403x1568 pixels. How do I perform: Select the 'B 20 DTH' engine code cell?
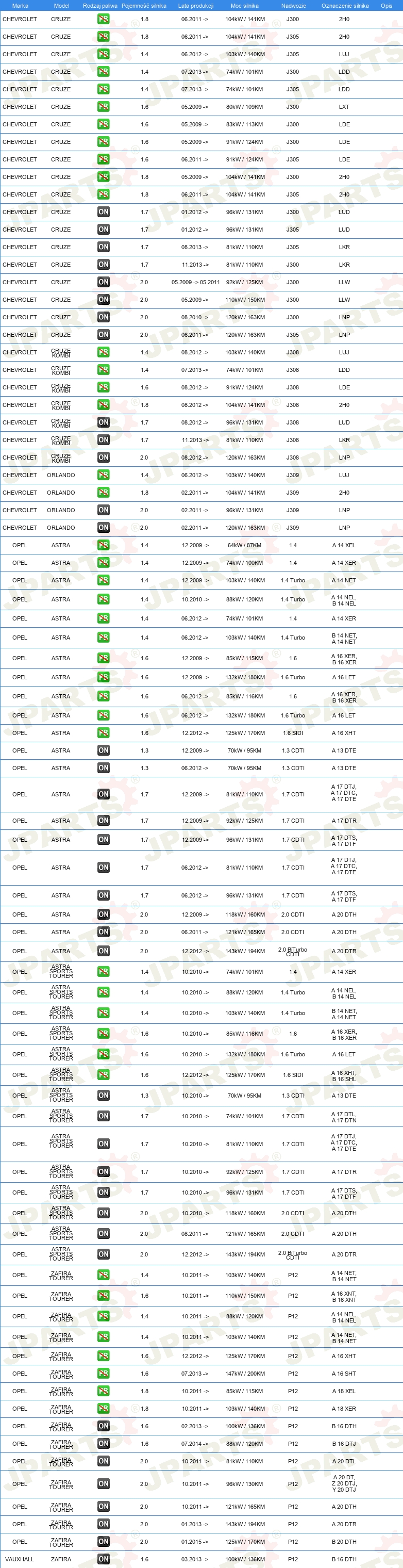point(344,1541)
